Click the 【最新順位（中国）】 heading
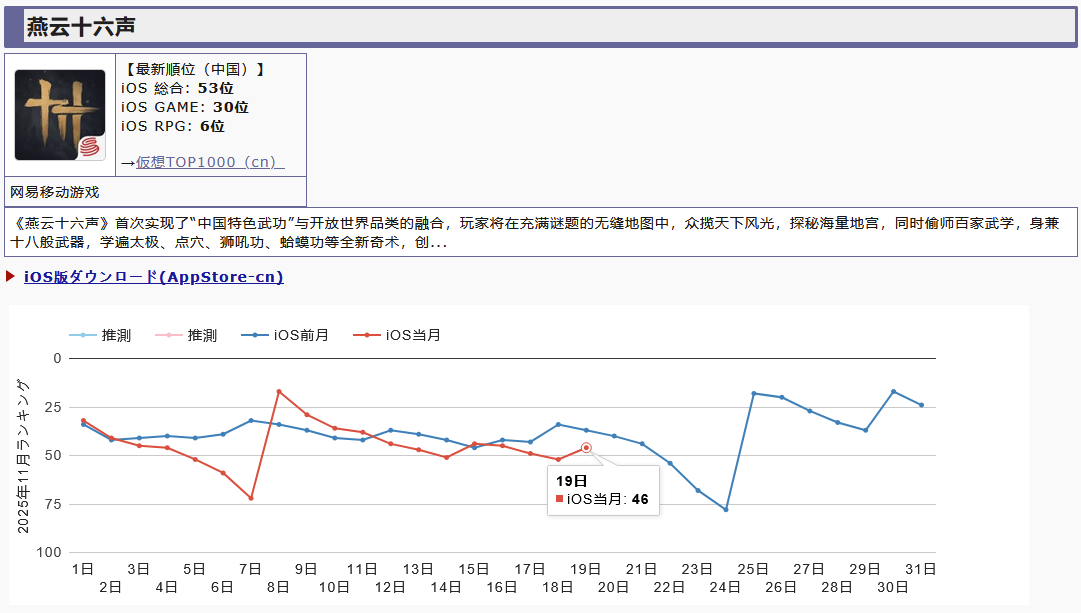The image size is (1081, 613). coord(193,69)
